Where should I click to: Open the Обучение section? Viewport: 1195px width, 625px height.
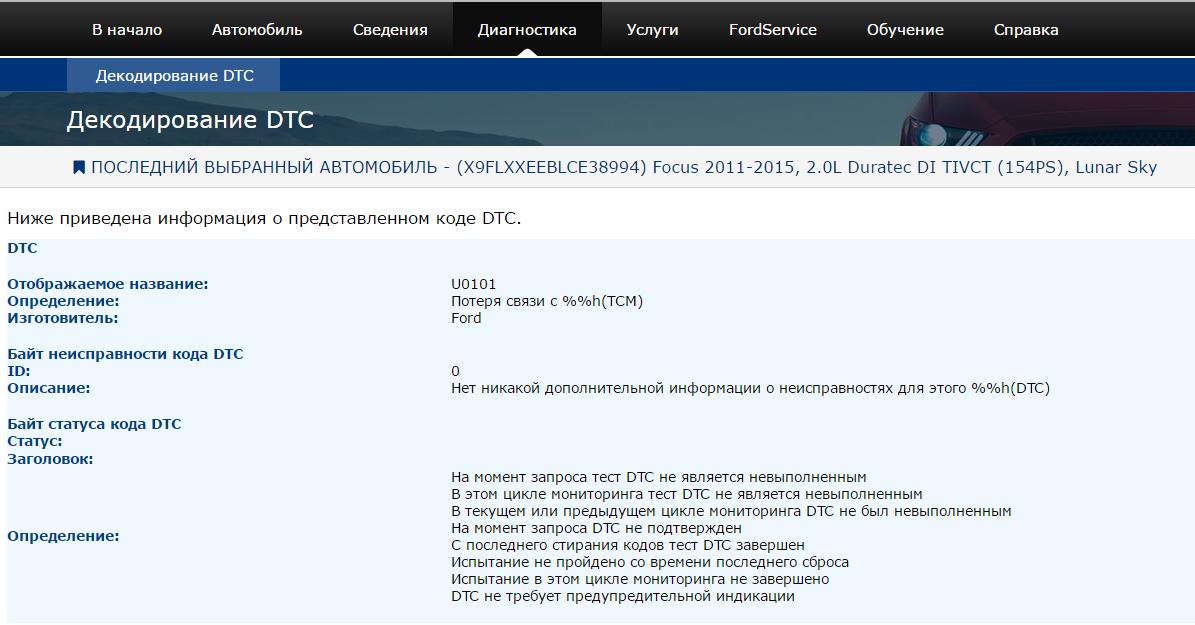[905, 29]
